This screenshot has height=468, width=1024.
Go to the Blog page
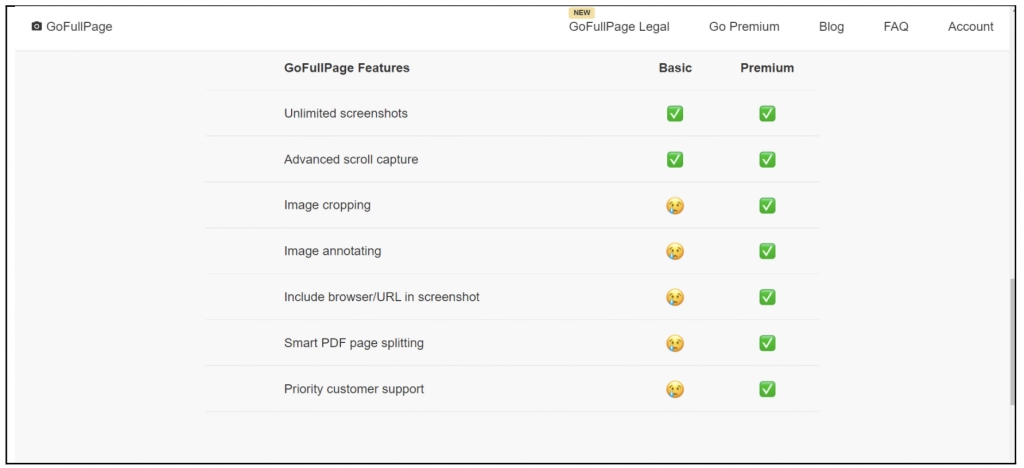pos(831,27)
